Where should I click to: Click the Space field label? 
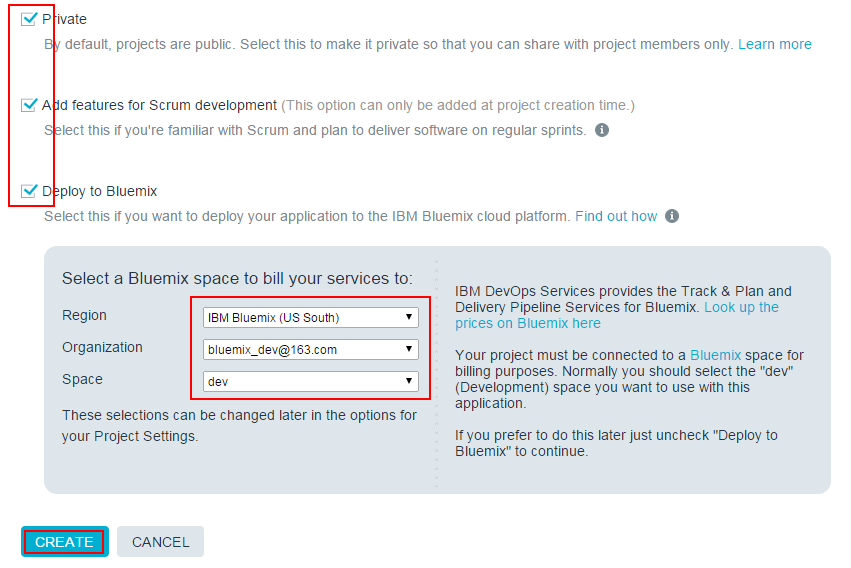click(x=82, y=379)
